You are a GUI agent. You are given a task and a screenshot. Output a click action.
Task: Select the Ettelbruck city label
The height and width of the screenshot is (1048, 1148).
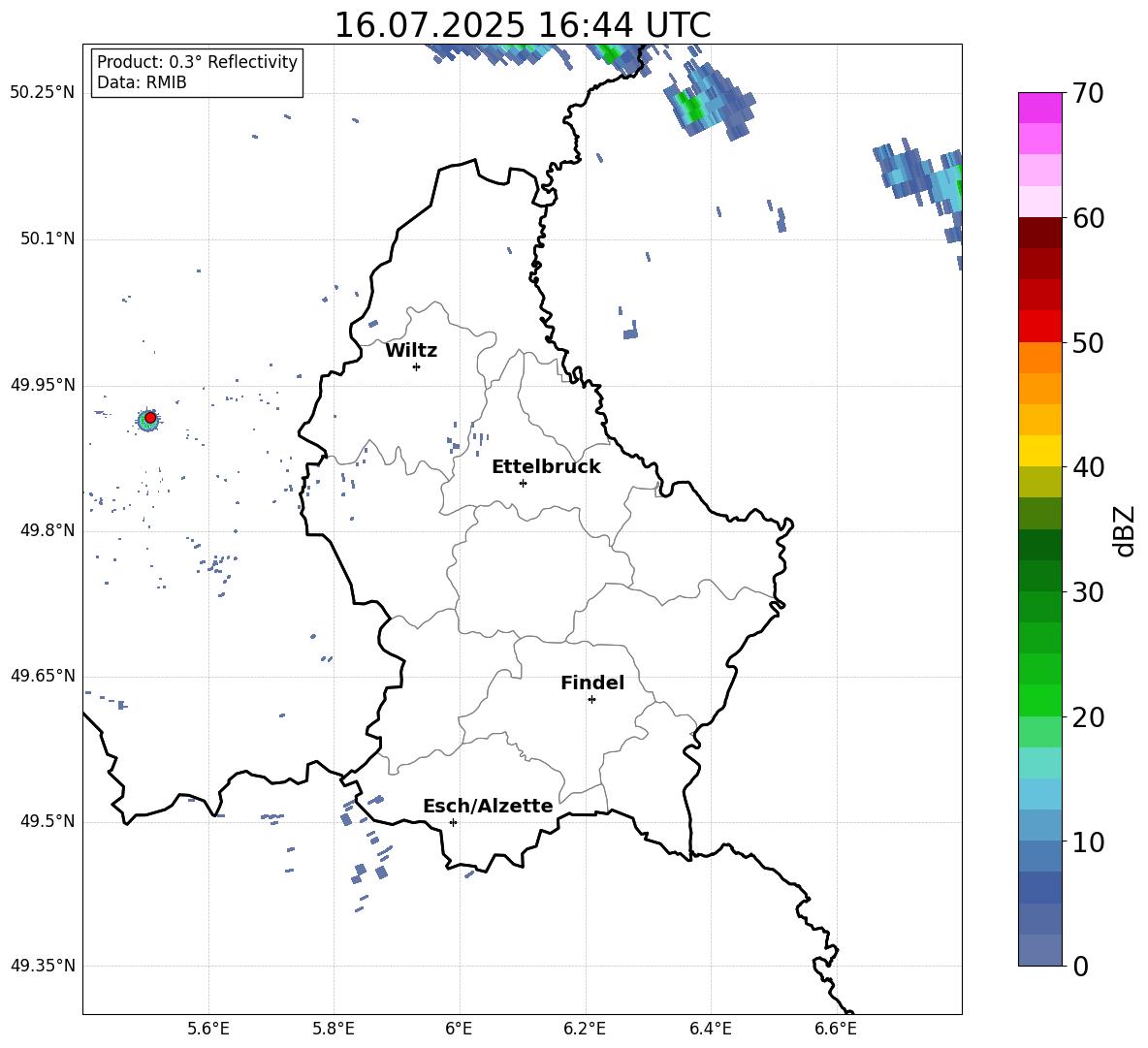546,467
